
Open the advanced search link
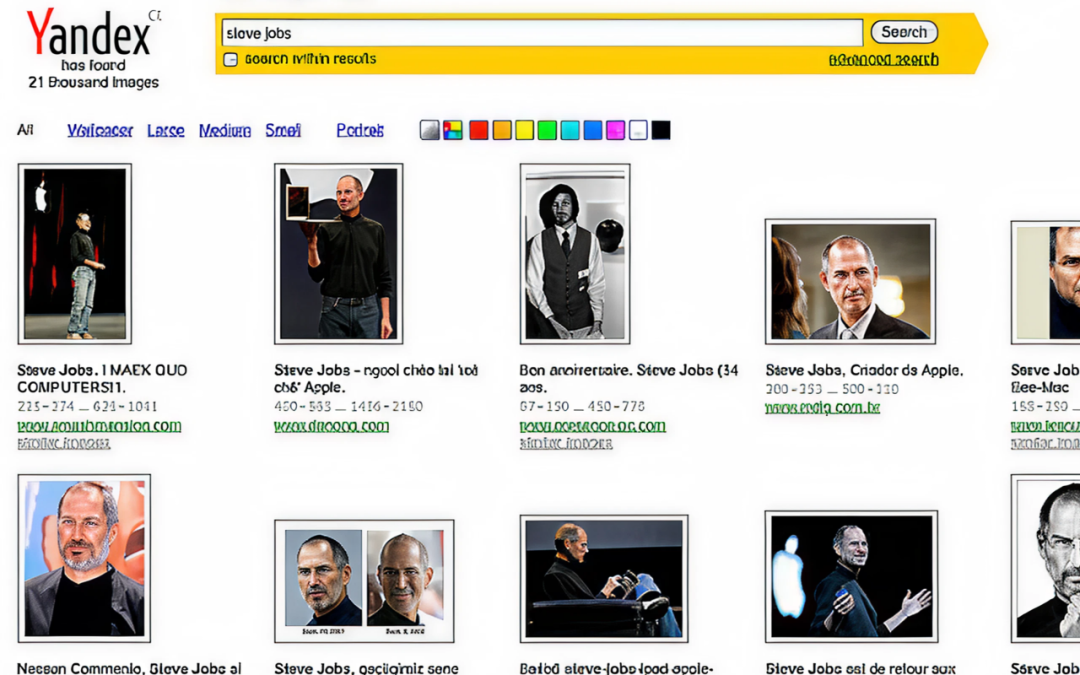883,60
